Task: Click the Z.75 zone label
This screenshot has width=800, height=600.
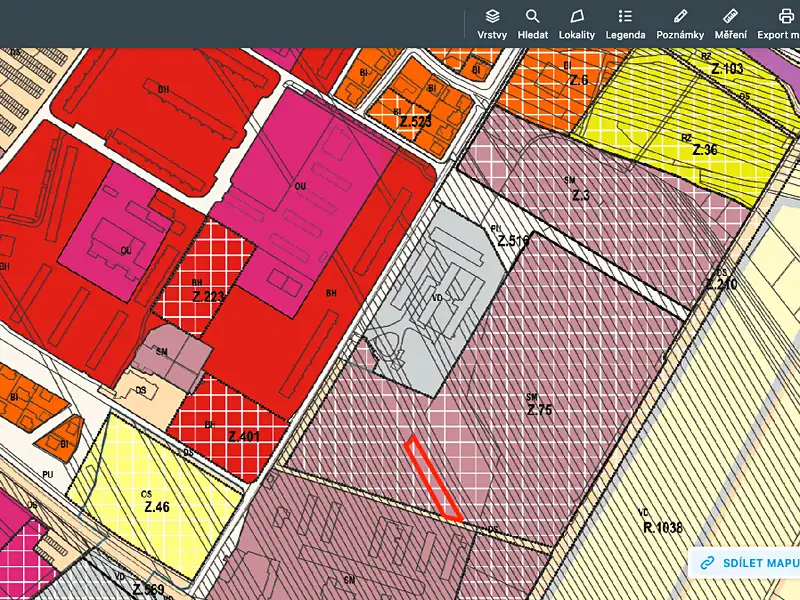Action: pyautogui.click(x=539, y=410)
